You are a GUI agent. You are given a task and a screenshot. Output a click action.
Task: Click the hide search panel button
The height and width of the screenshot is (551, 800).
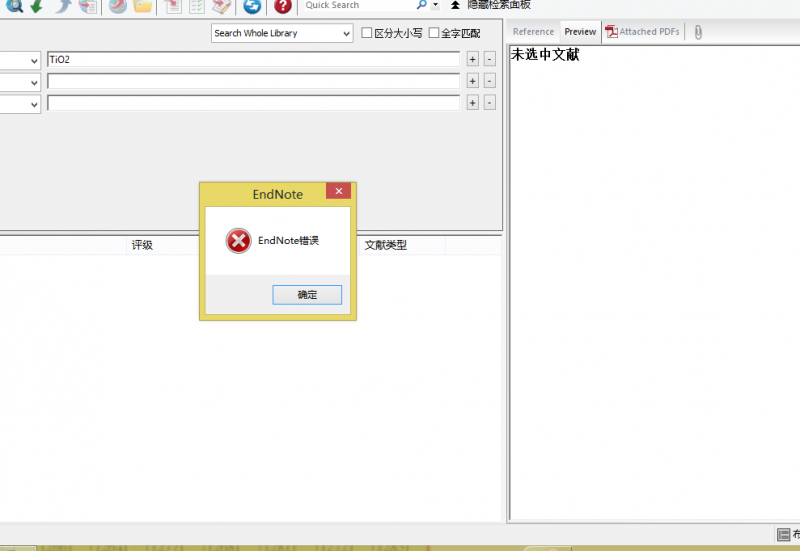coord(491,5)
